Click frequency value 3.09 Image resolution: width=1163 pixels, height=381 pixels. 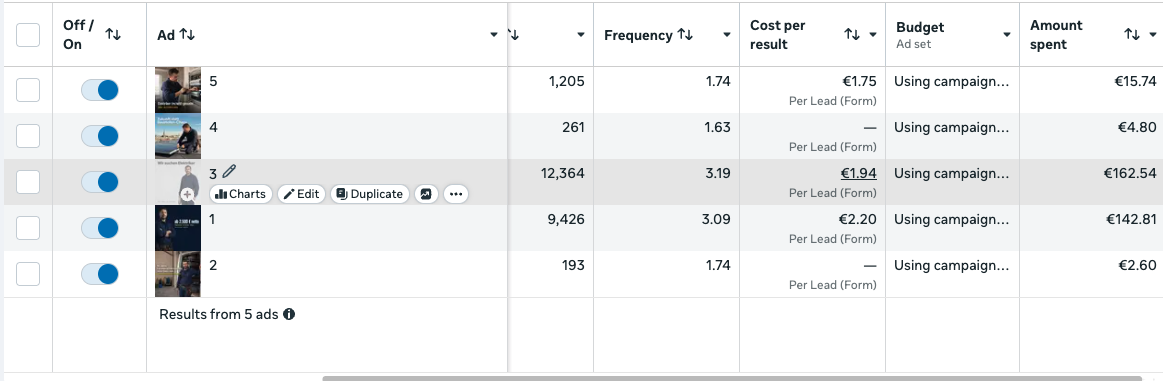coord(717,219)
